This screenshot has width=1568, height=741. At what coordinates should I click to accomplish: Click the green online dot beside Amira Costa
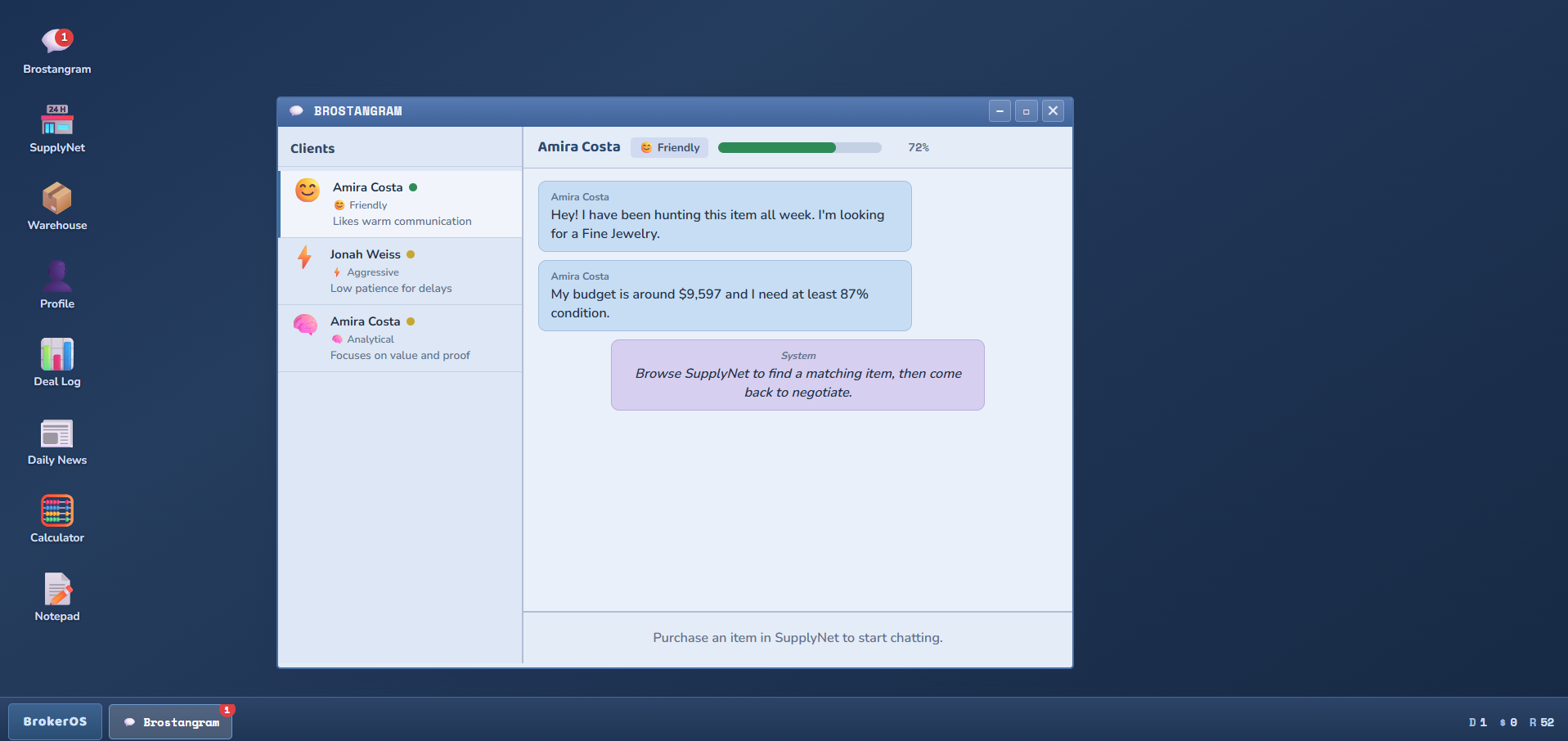(x=413, y=187)
